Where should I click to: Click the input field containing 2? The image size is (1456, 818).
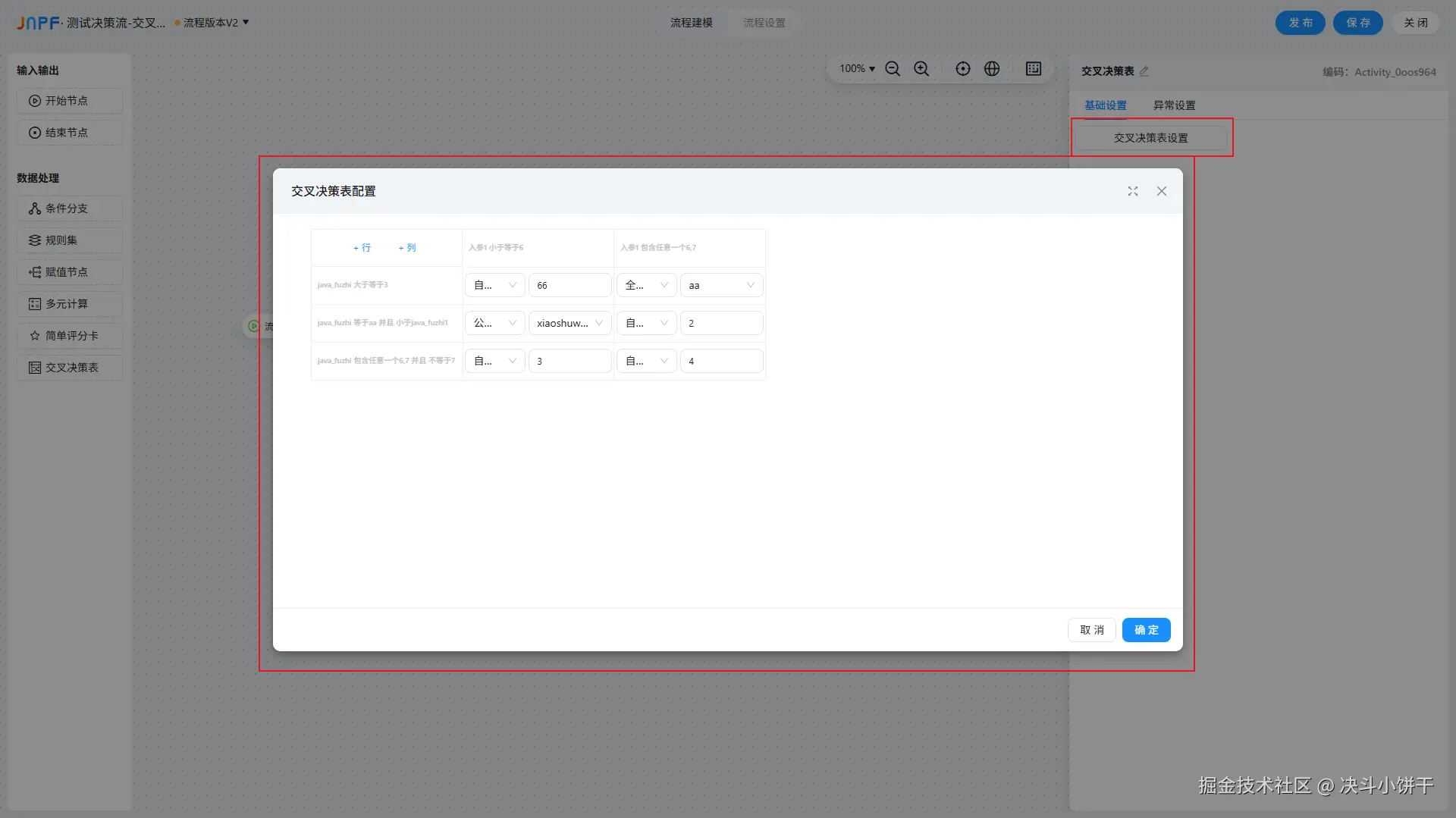[722, 323]
